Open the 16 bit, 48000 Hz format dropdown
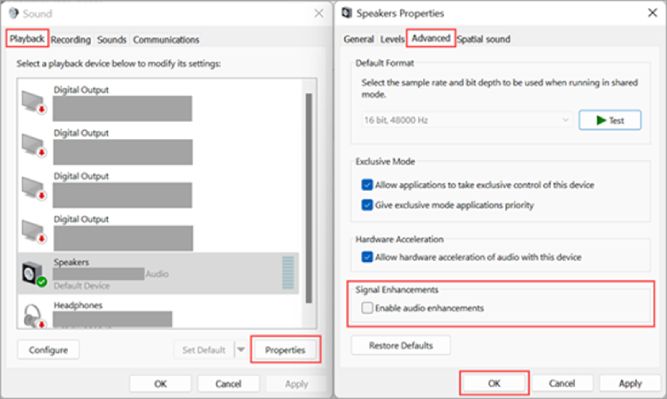 click(x=467, y=120)
